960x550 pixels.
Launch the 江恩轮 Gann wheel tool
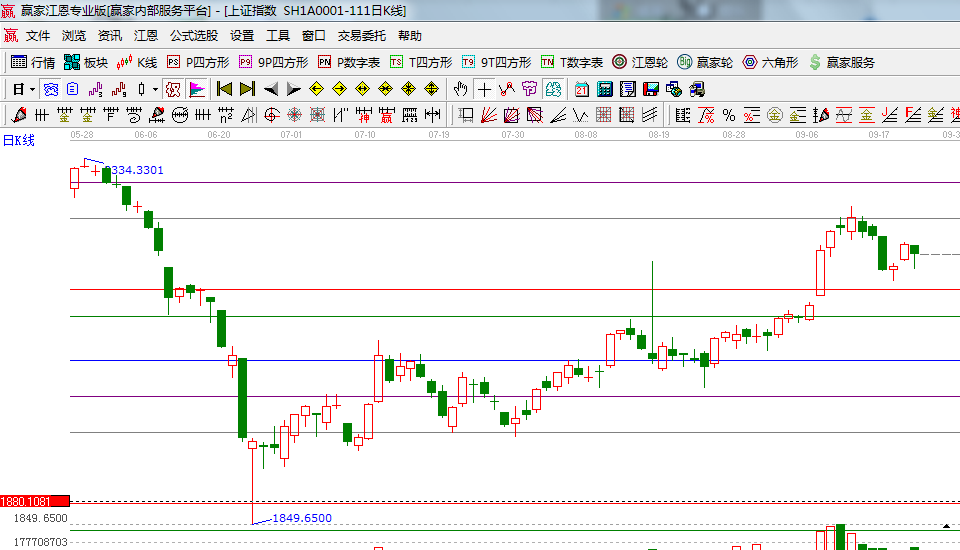coord(640,62)
